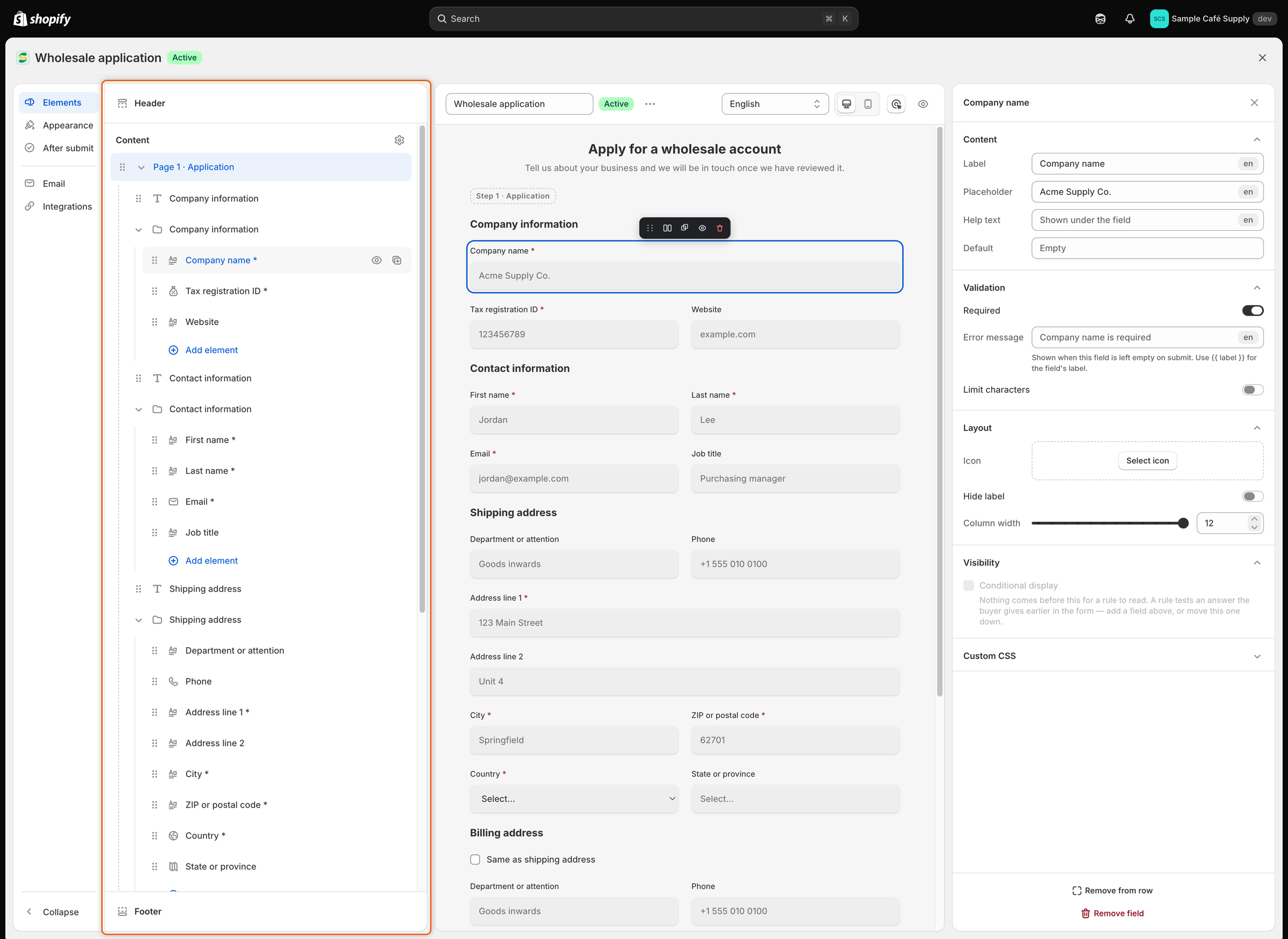Screen dimensions: 1288x939
Task: Go to the Email section
Action: coord(59,184)
